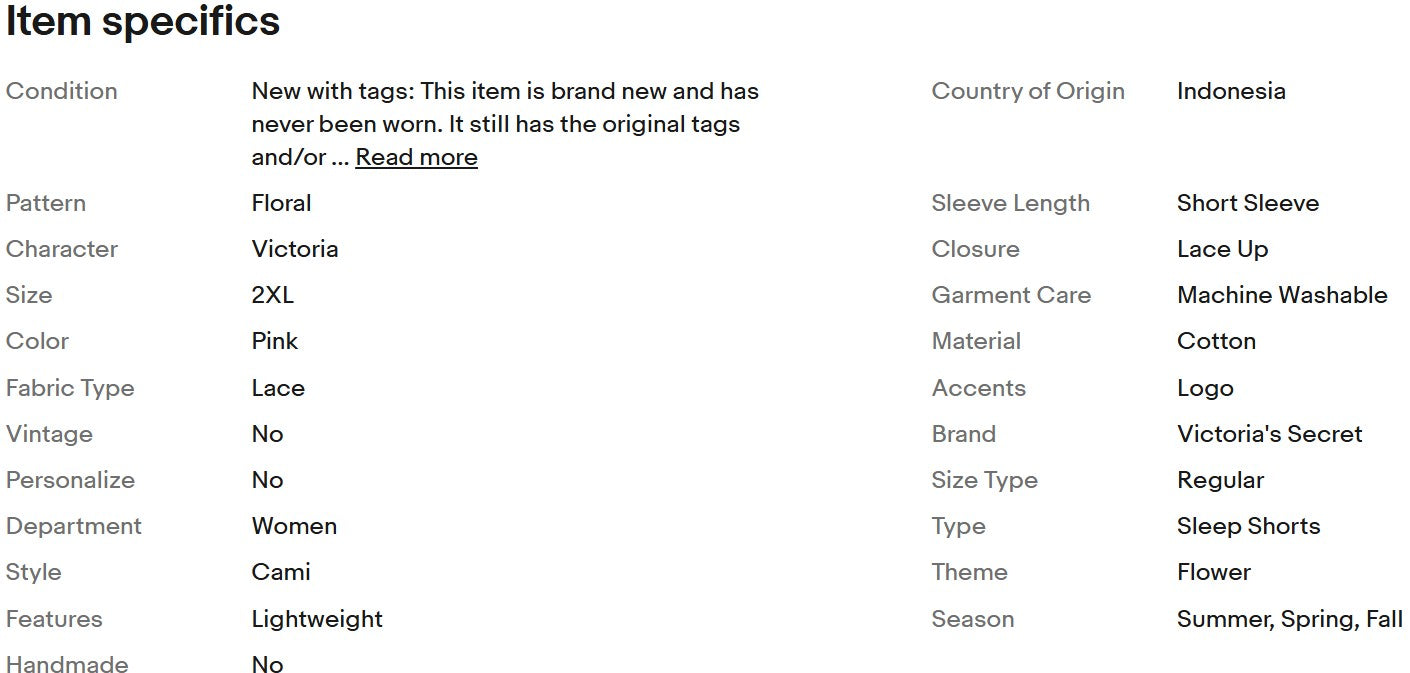Click the Lightweight features value
Screen dimensions: 1410x673
(x=317, y=619)
